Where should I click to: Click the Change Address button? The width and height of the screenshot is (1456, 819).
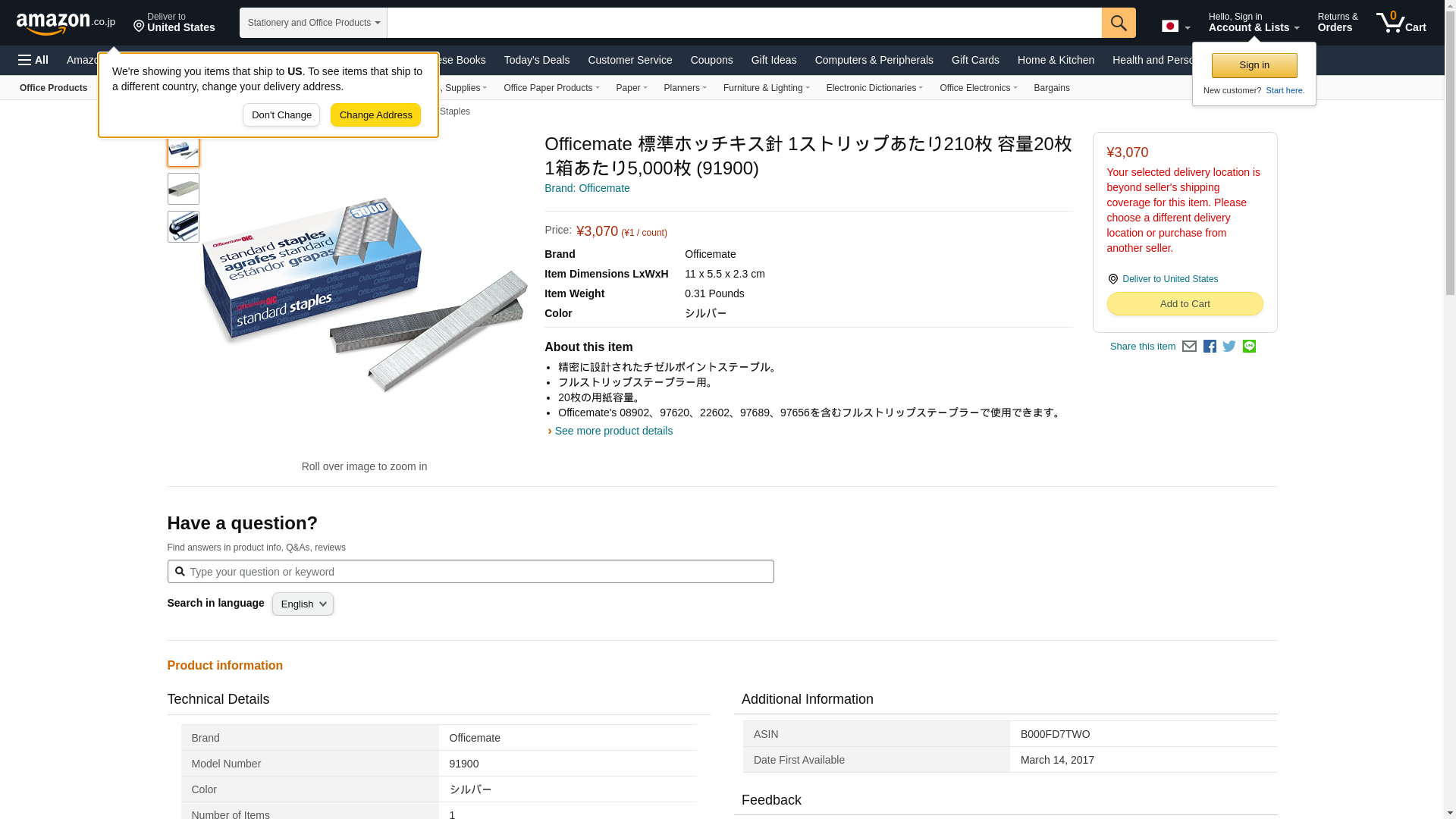tap(375, 115)
